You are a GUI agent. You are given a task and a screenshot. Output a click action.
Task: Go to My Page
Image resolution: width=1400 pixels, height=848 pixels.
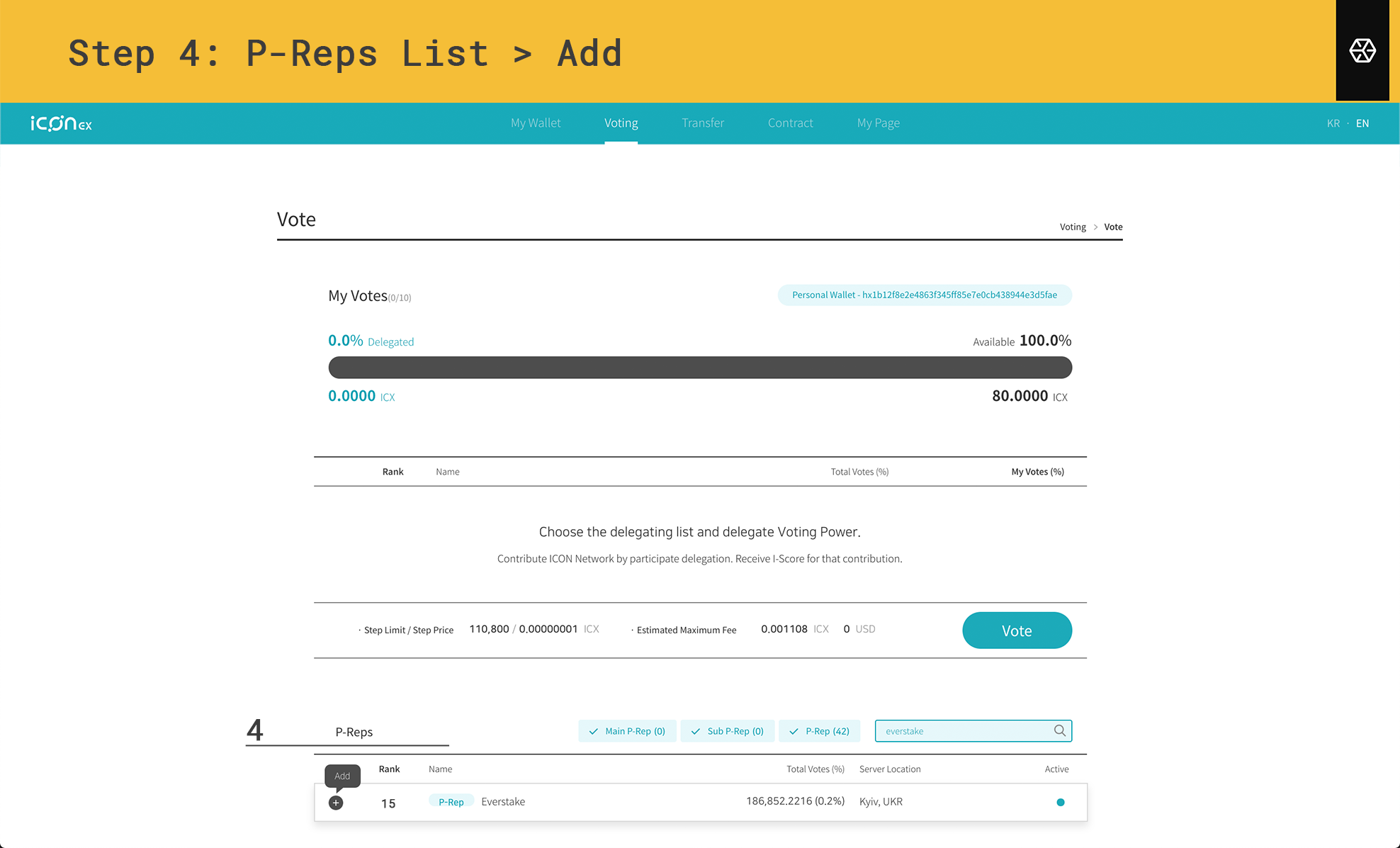879,123
